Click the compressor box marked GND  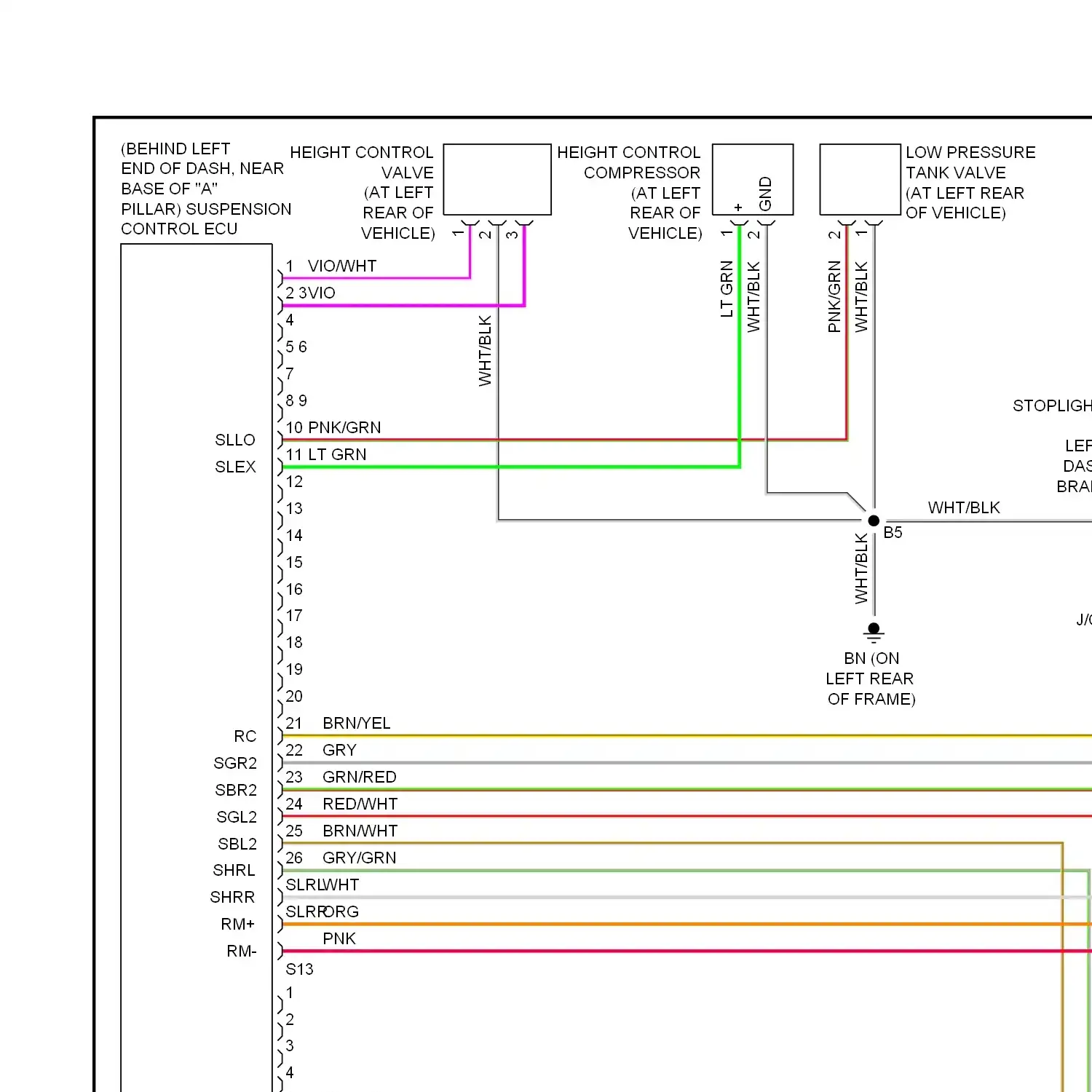click(x=753, y=180)
